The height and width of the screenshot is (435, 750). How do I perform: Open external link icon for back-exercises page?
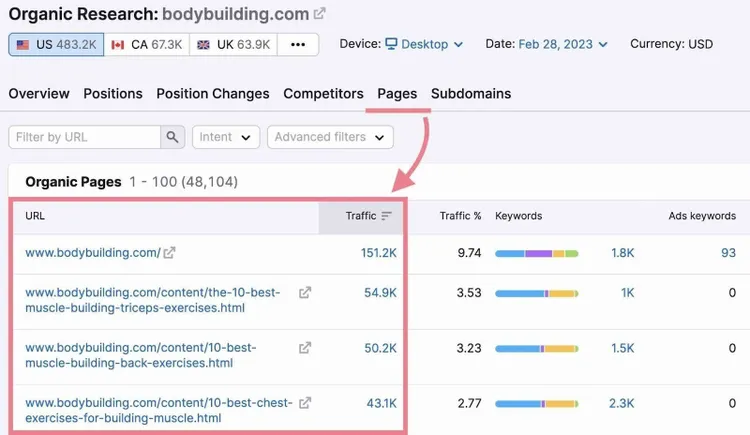[305, 348]
